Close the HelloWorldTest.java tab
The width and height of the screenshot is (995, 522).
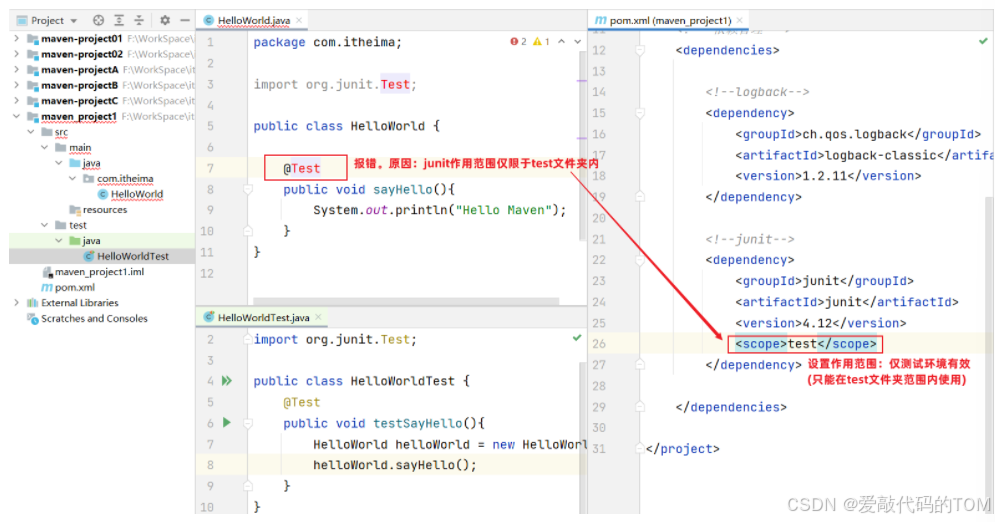318,317
